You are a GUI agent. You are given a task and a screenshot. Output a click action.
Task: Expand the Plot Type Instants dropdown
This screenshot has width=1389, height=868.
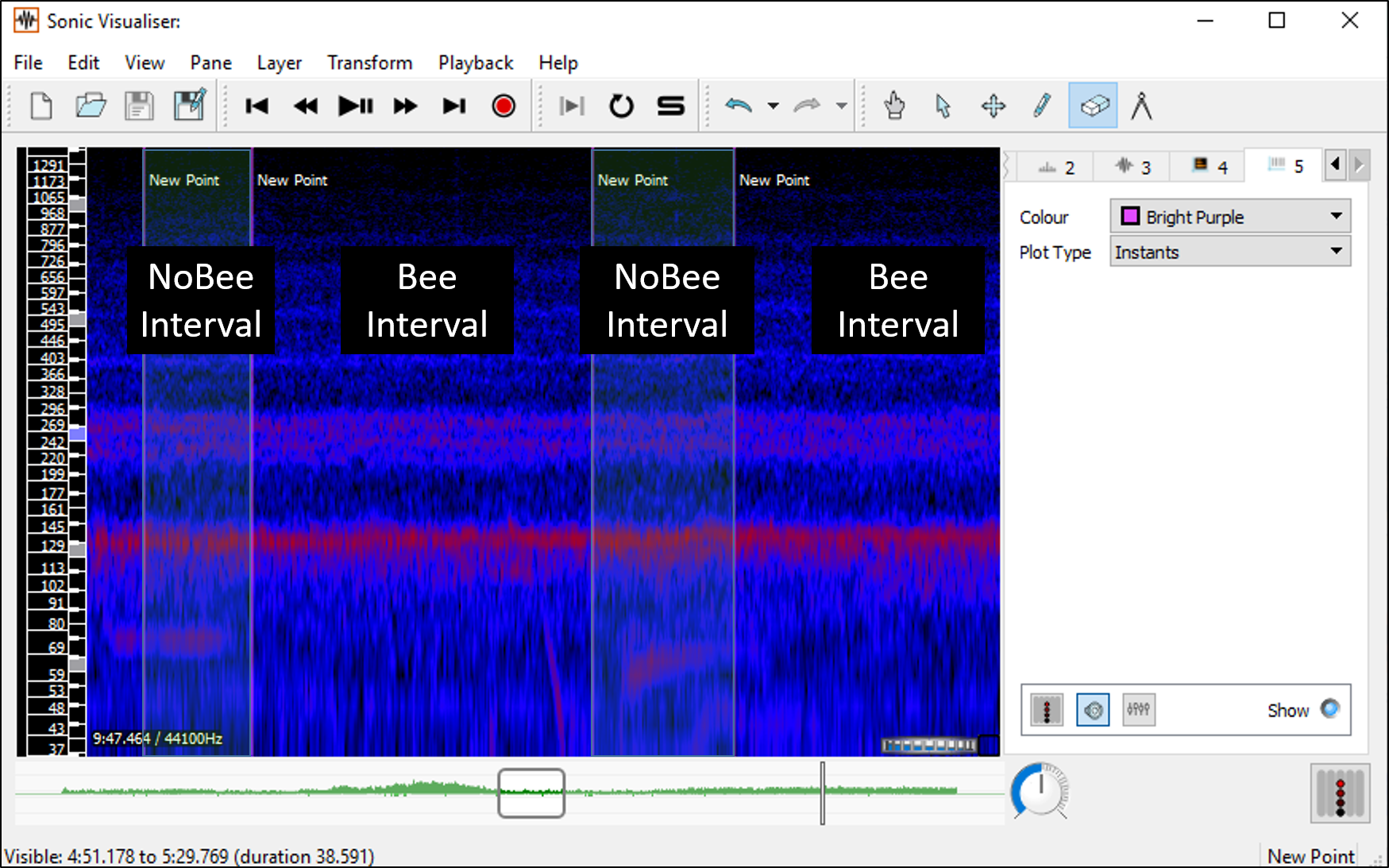1229,252
